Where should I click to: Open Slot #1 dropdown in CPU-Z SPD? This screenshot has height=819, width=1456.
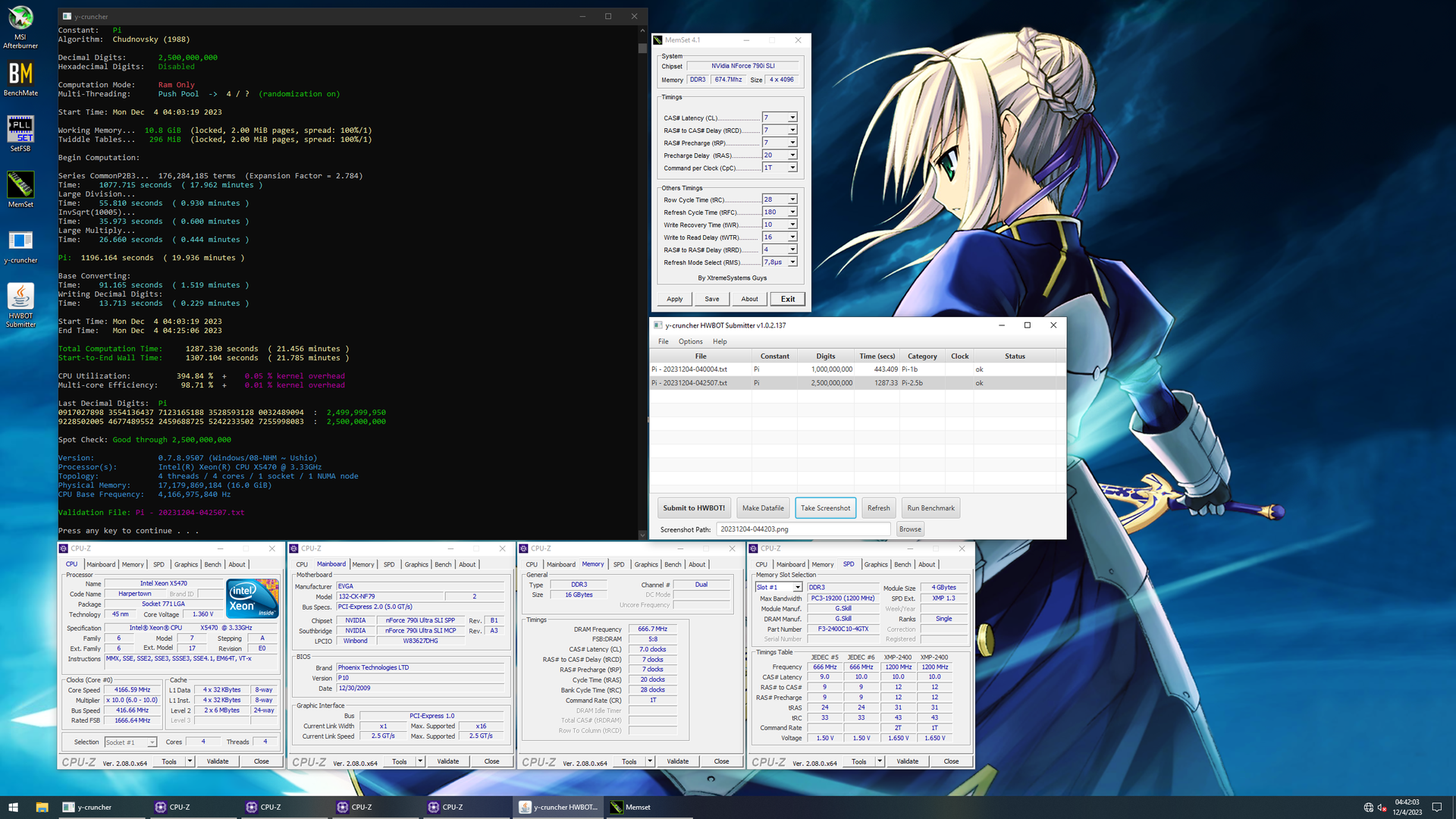tap(797, 588)
